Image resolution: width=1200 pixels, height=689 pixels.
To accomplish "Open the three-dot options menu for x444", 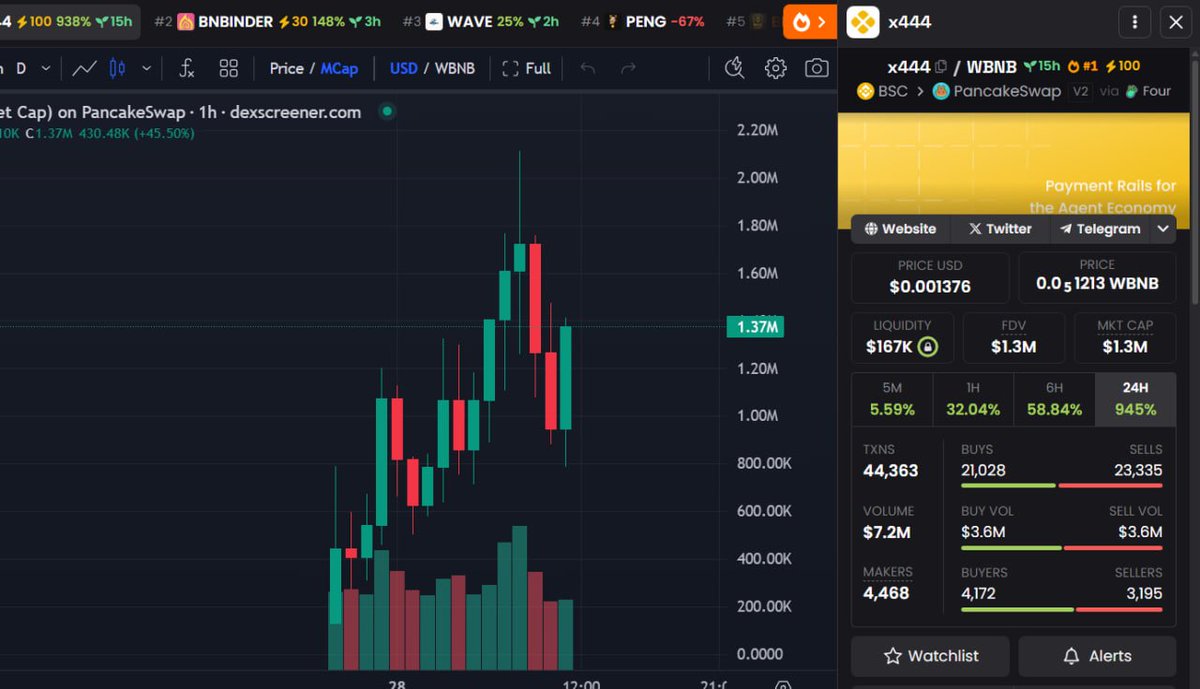I will click(1134, 22).
